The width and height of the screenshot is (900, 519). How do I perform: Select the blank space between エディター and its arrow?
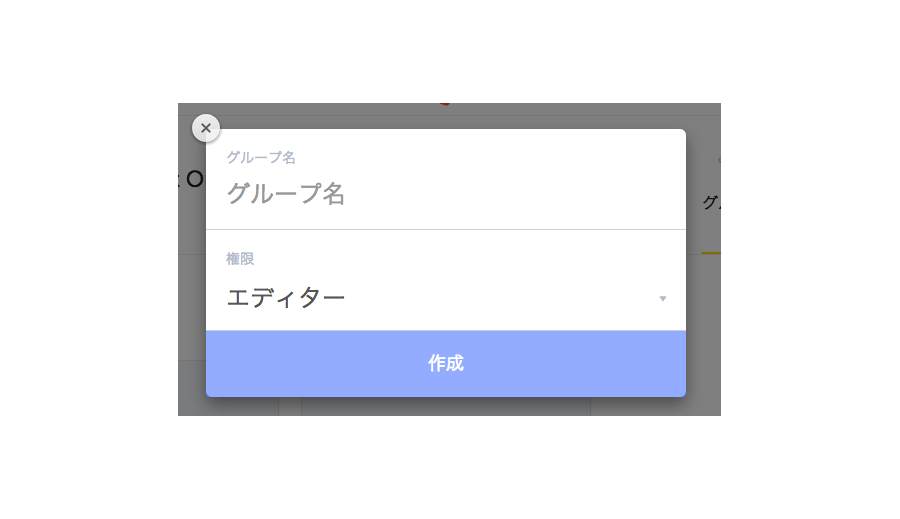[x=501, y=298]
